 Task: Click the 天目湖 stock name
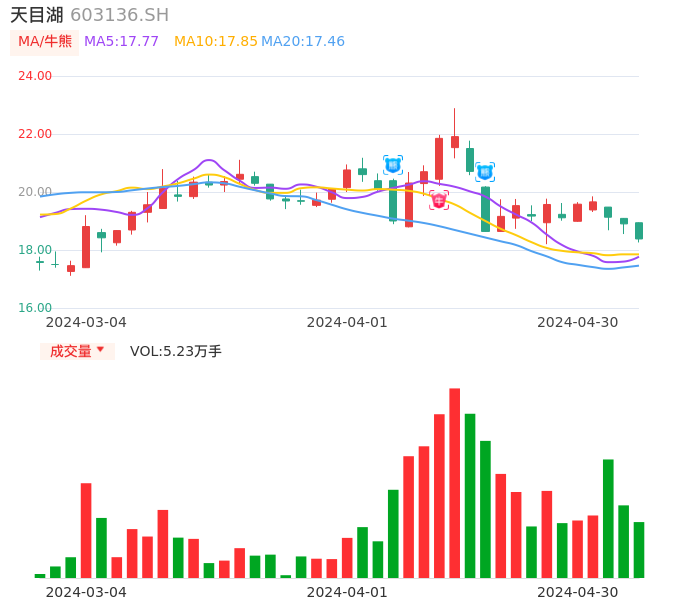(37, 15)
